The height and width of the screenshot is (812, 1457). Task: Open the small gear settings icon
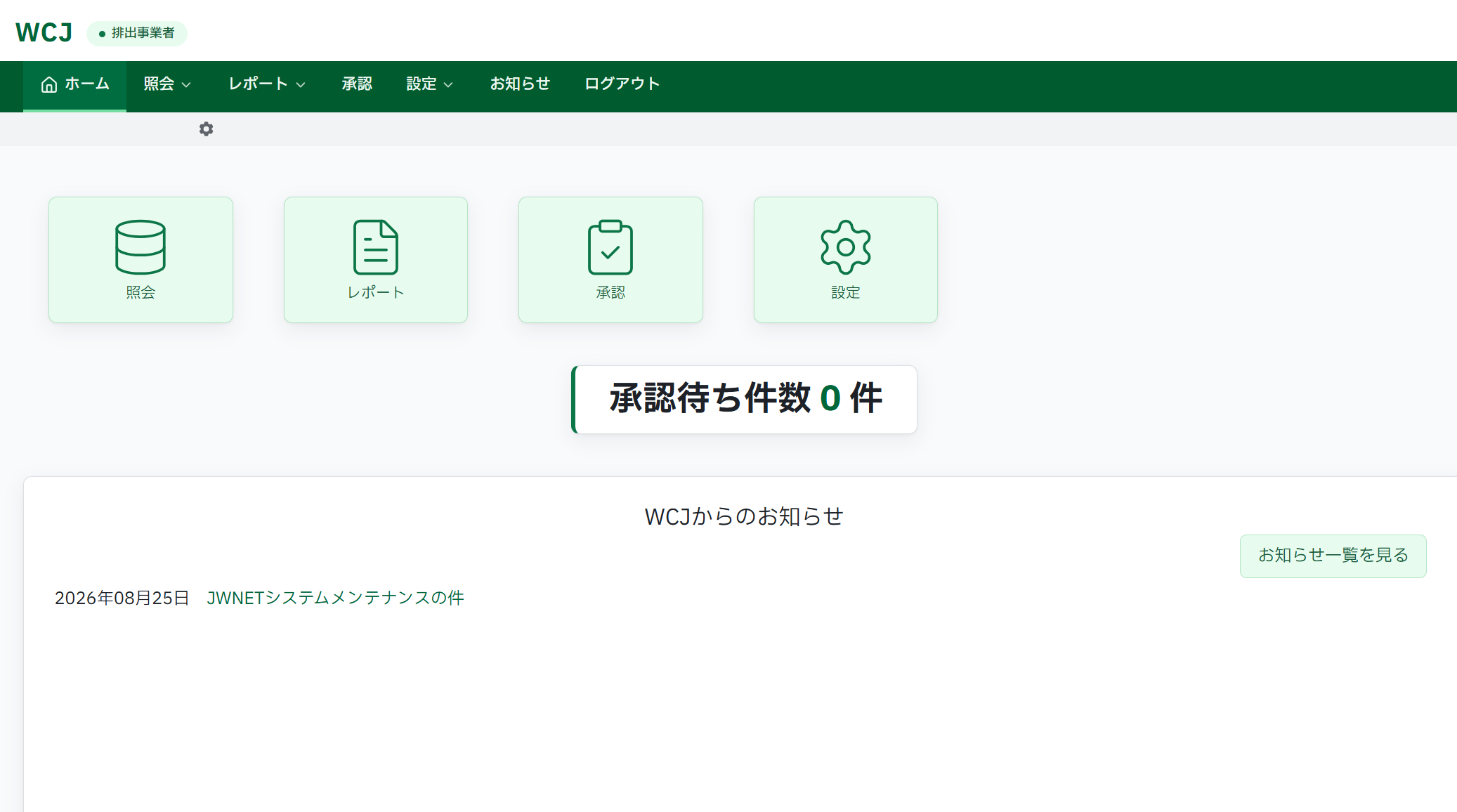click(206, 129)
